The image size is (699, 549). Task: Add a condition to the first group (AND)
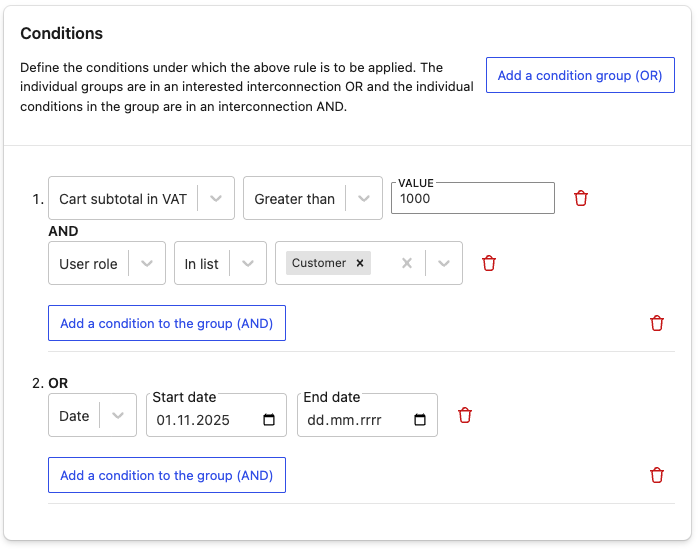click(x=167, y=323)
